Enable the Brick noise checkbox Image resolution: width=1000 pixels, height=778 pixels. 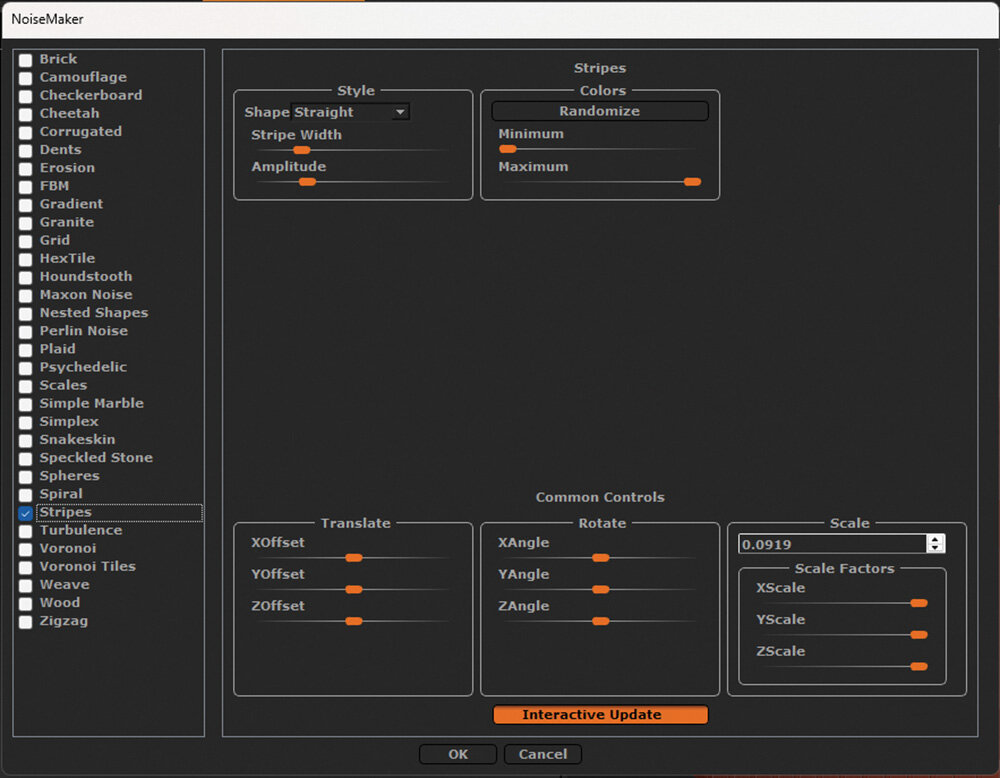(26, 60)
